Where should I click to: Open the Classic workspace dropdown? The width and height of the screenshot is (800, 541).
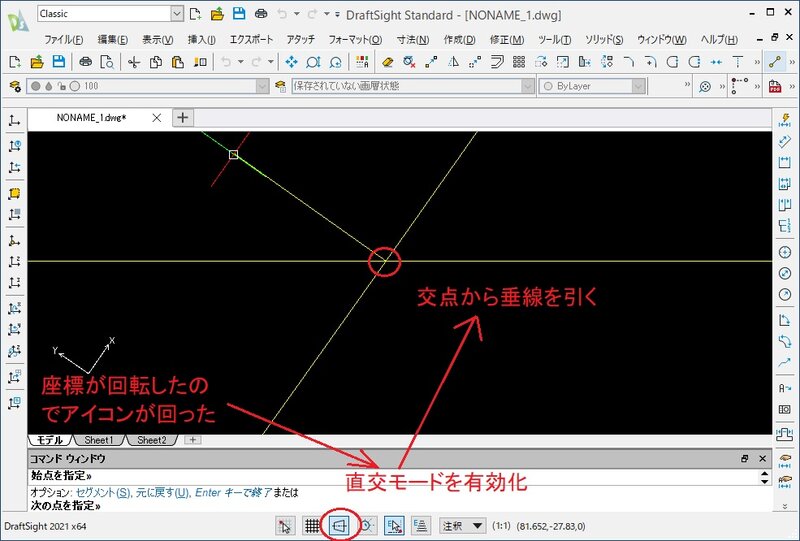pyautogui.click(x=177, y=14)
